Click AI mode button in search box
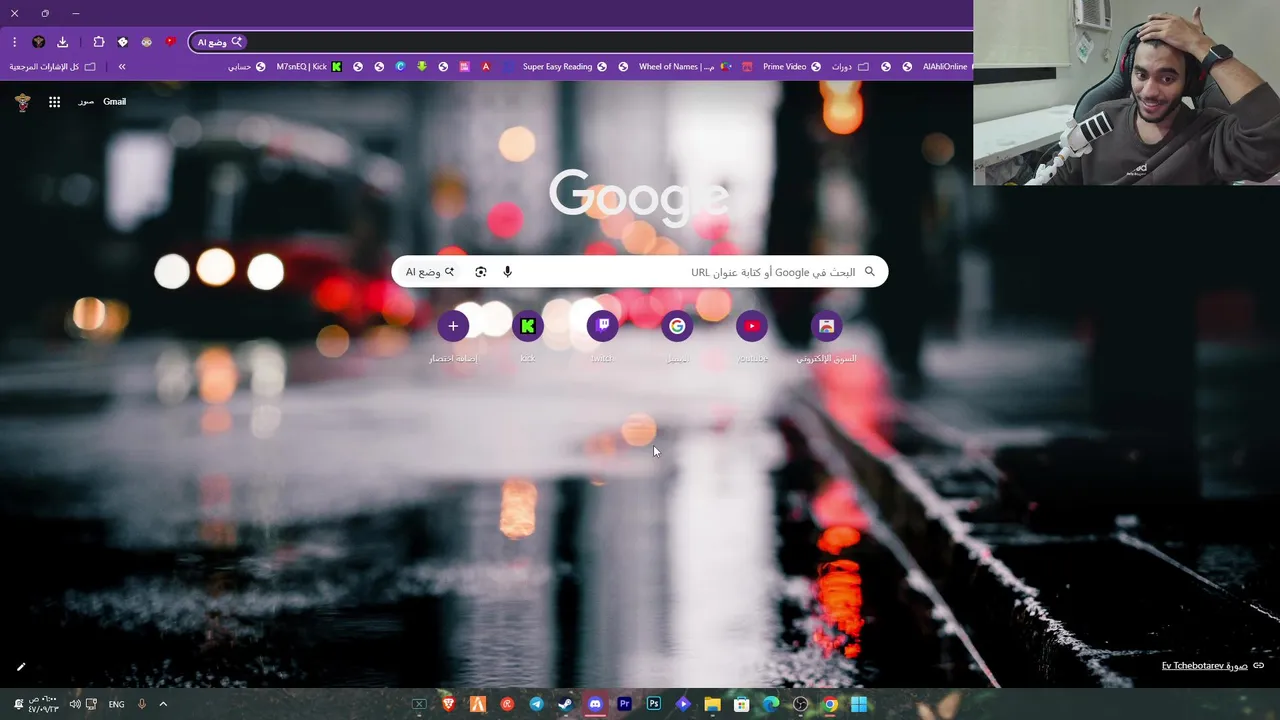This screenshot has height=720, width=1280. point(430,272)
